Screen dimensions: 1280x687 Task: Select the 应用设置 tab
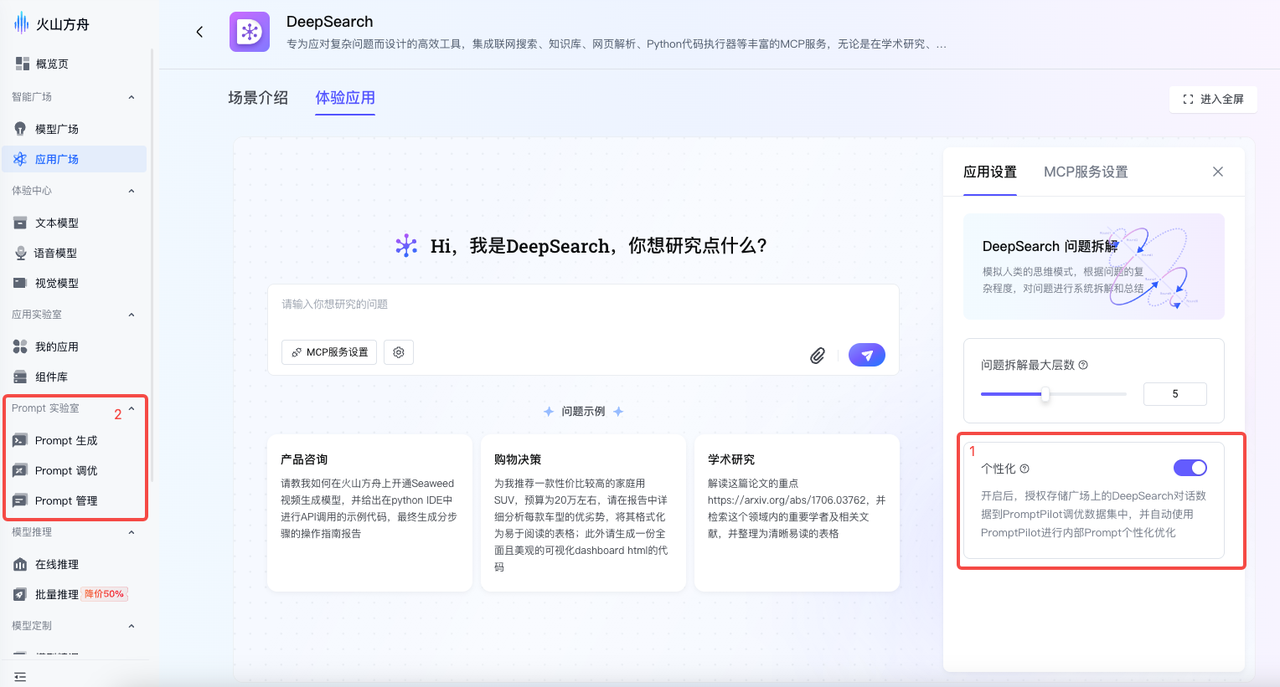tap(990, 172)
